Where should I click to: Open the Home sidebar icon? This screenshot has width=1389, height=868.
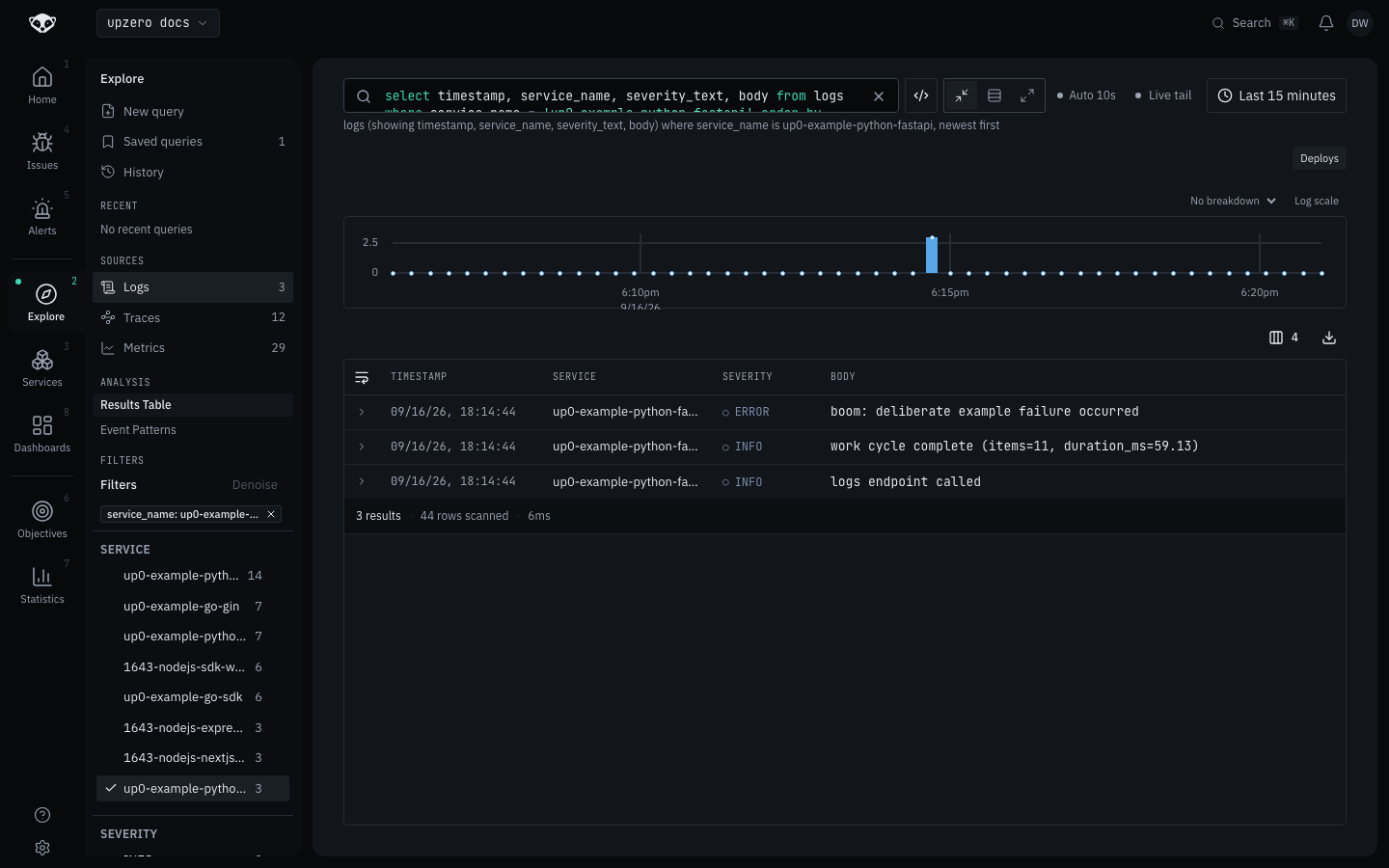(42, 77)
